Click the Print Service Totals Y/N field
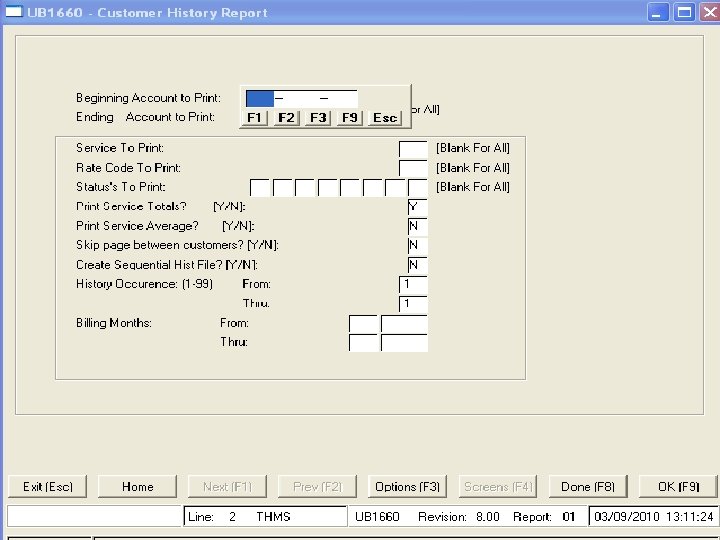This screenshot has height=540, width=720. coord(417,207)
